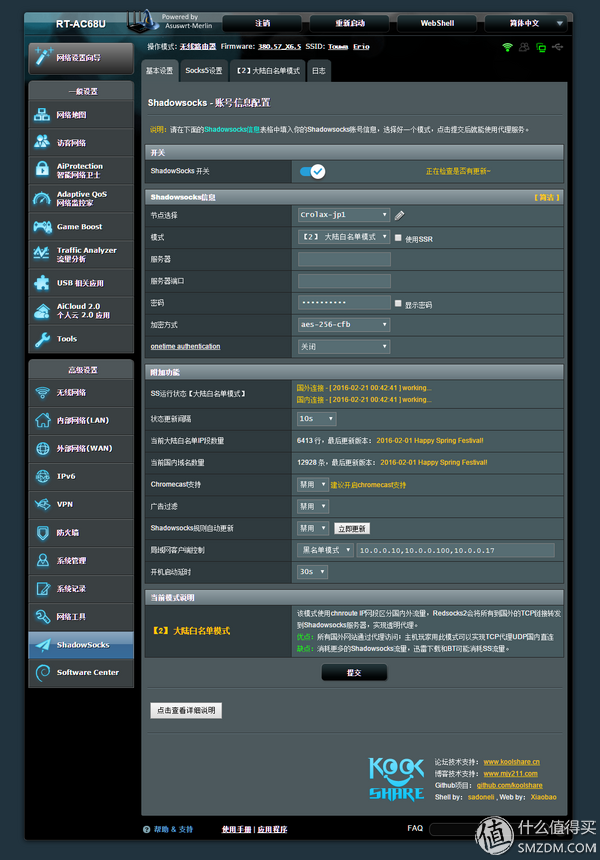The width and height of the screenshot is (600, 860).
Task: Open Wireless settings icon in the sidebar
Action: pyautogui.click(x=42, y=393)
